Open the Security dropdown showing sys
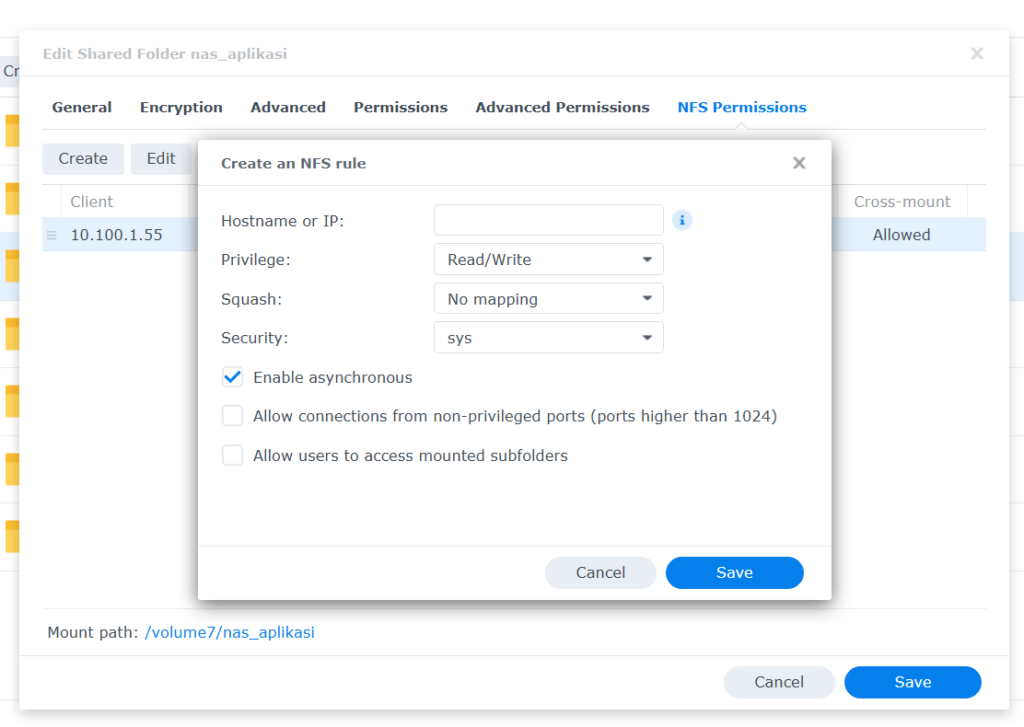1024x727 pixels. [548, 337]
